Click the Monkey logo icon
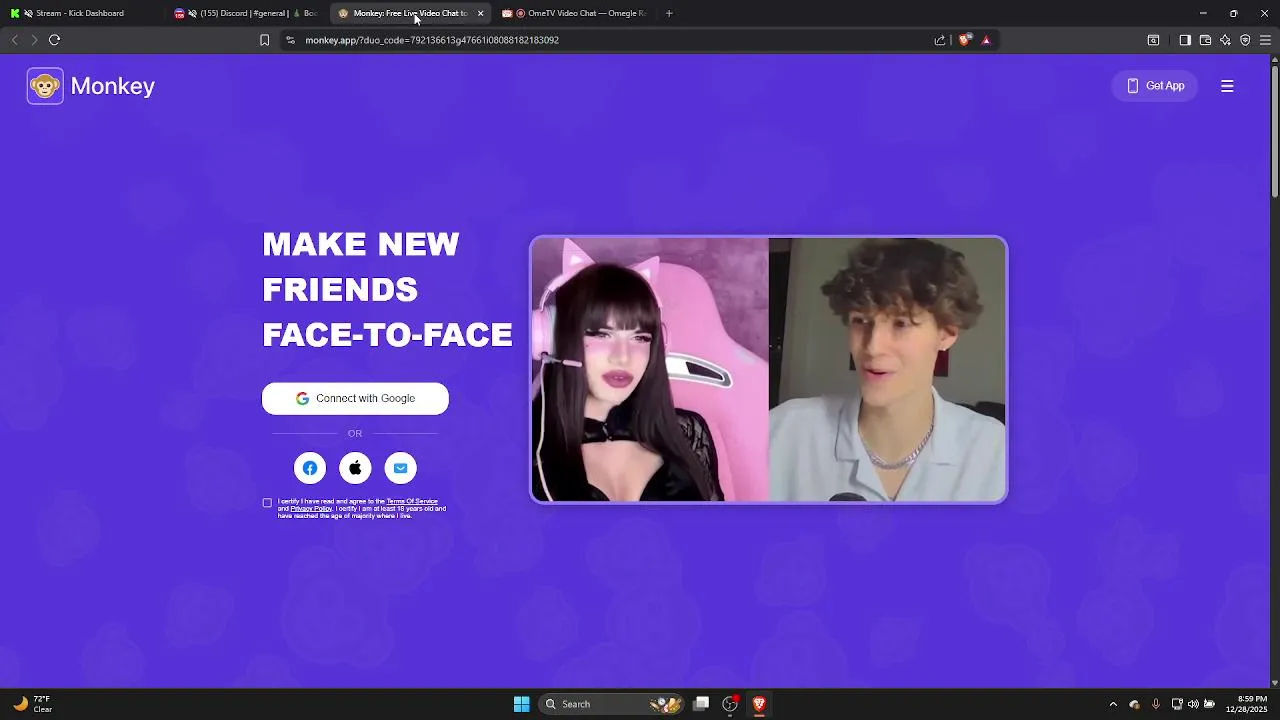The width and height of the screenshot is (1280, 720). point(45,86)
